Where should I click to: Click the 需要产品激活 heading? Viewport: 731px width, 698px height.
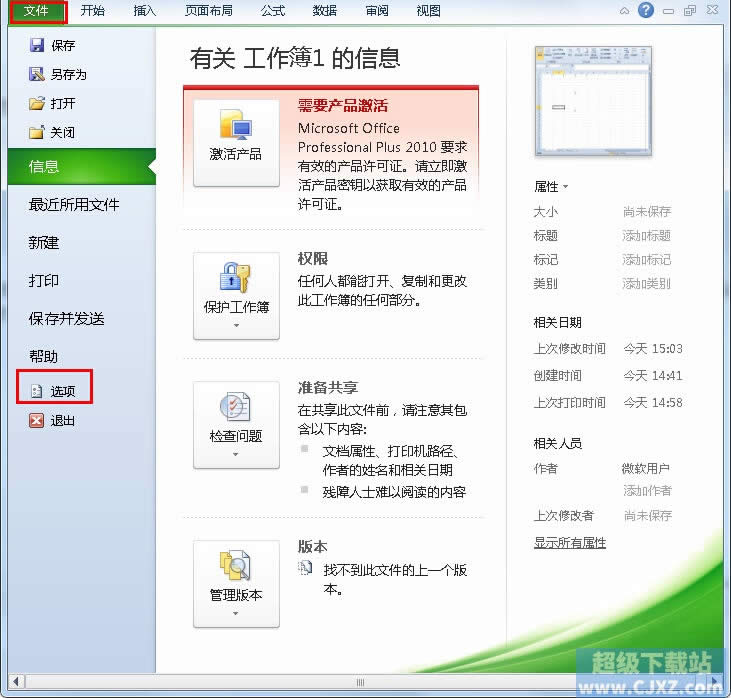point(343,106)
